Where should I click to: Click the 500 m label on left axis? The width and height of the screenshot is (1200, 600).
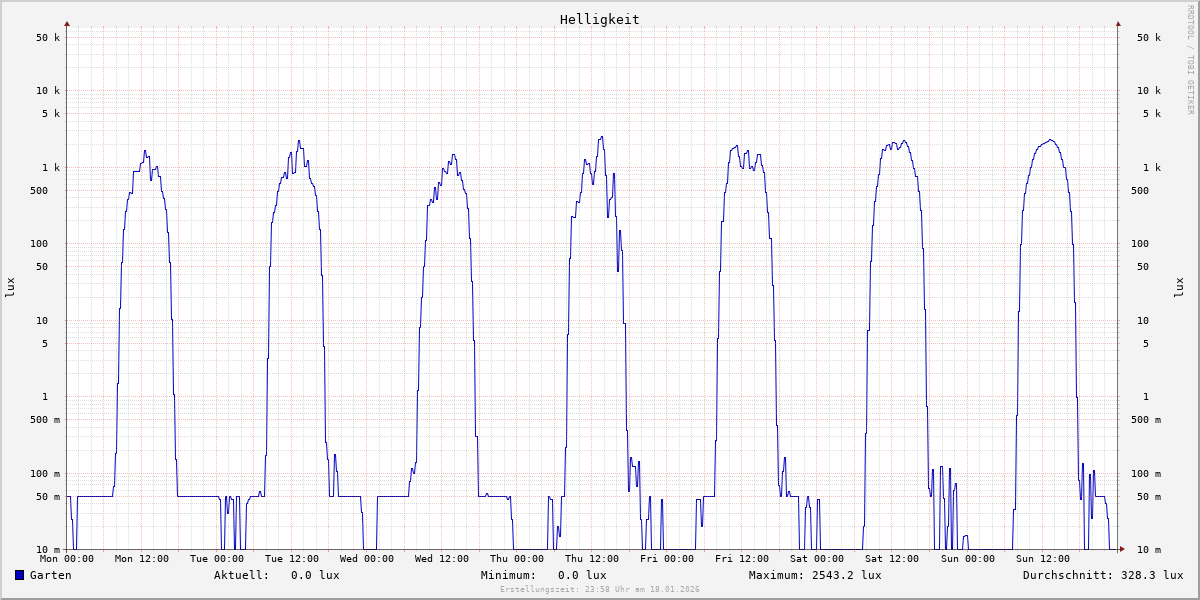pyautogui.click(x=45, y=420)
